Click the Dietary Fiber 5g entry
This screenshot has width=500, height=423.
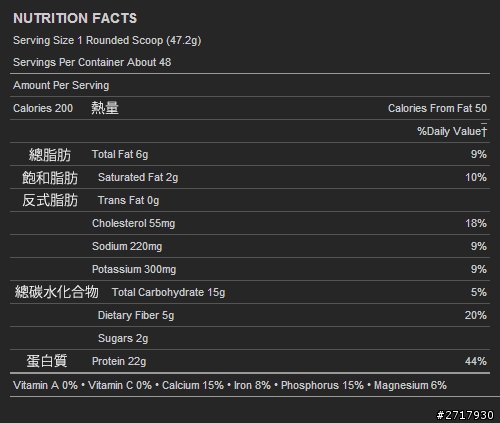pyautogui.click(x=136, y=315)
